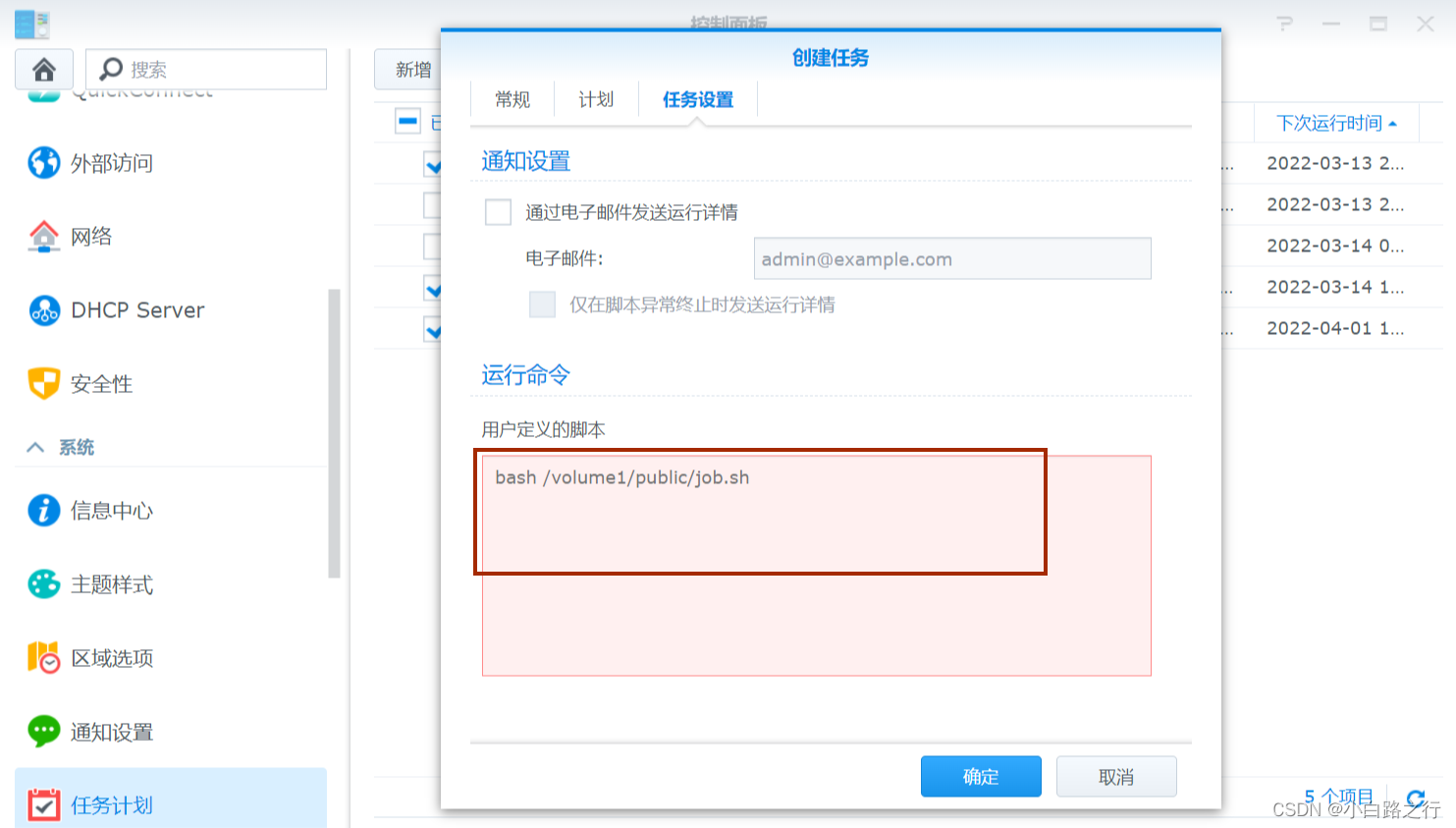The width and height of the screenshot is (1456, 828).
Task: Refresh the task list with the reload icon
Action: point(1415,800)
